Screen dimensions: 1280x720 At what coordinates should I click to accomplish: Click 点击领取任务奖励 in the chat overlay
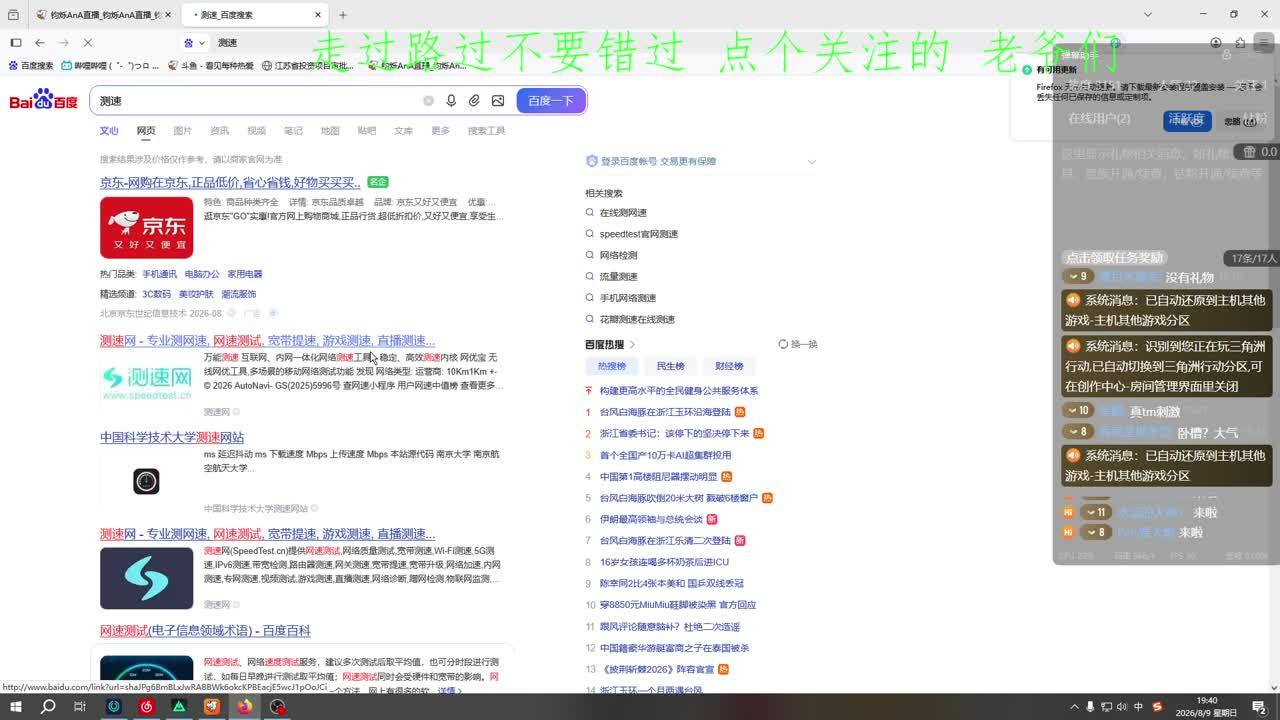coord(1115,258)
